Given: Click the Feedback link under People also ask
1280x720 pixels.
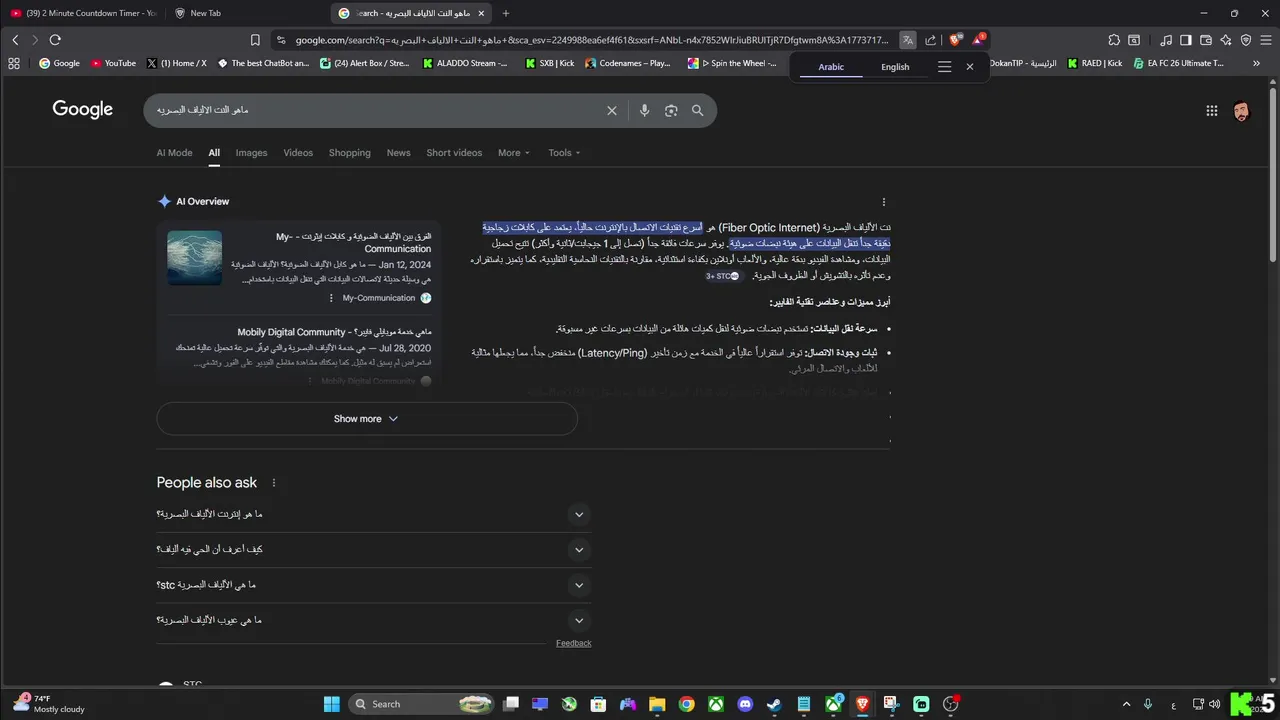Looking at the screenshot, I should [574, 643].
